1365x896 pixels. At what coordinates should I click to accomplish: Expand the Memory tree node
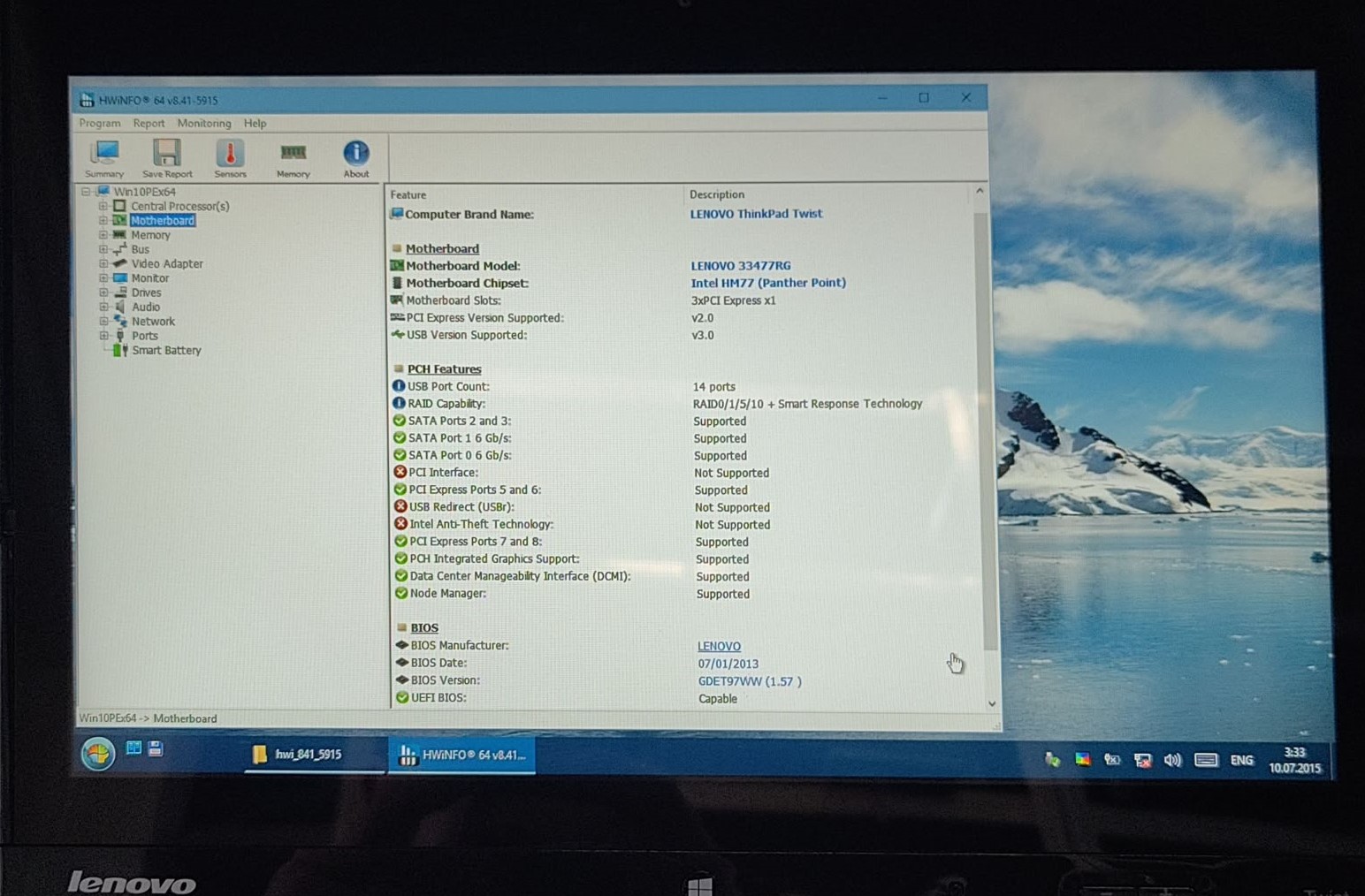pos(103,235)
